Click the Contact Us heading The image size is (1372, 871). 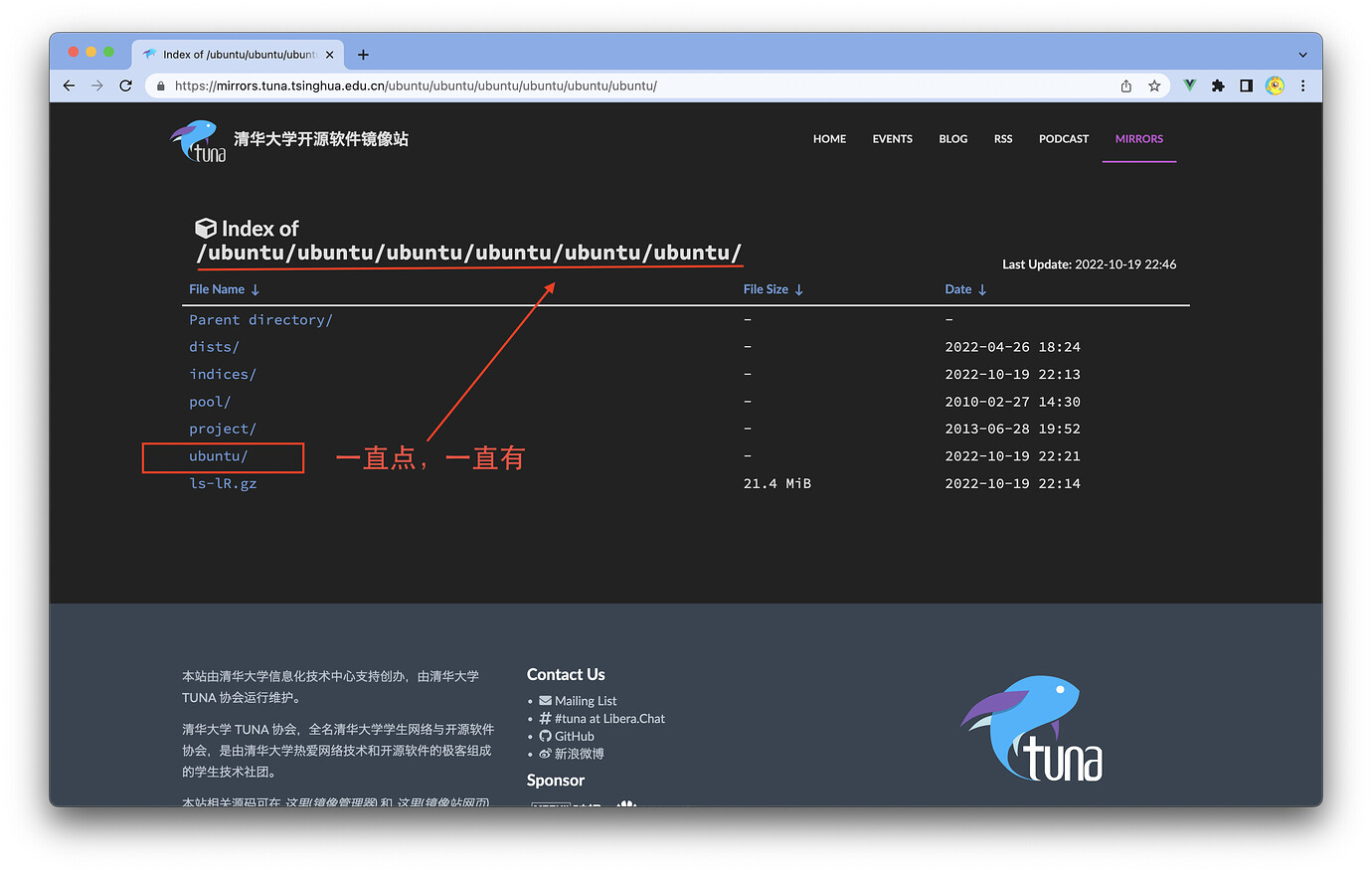point(566,674)
